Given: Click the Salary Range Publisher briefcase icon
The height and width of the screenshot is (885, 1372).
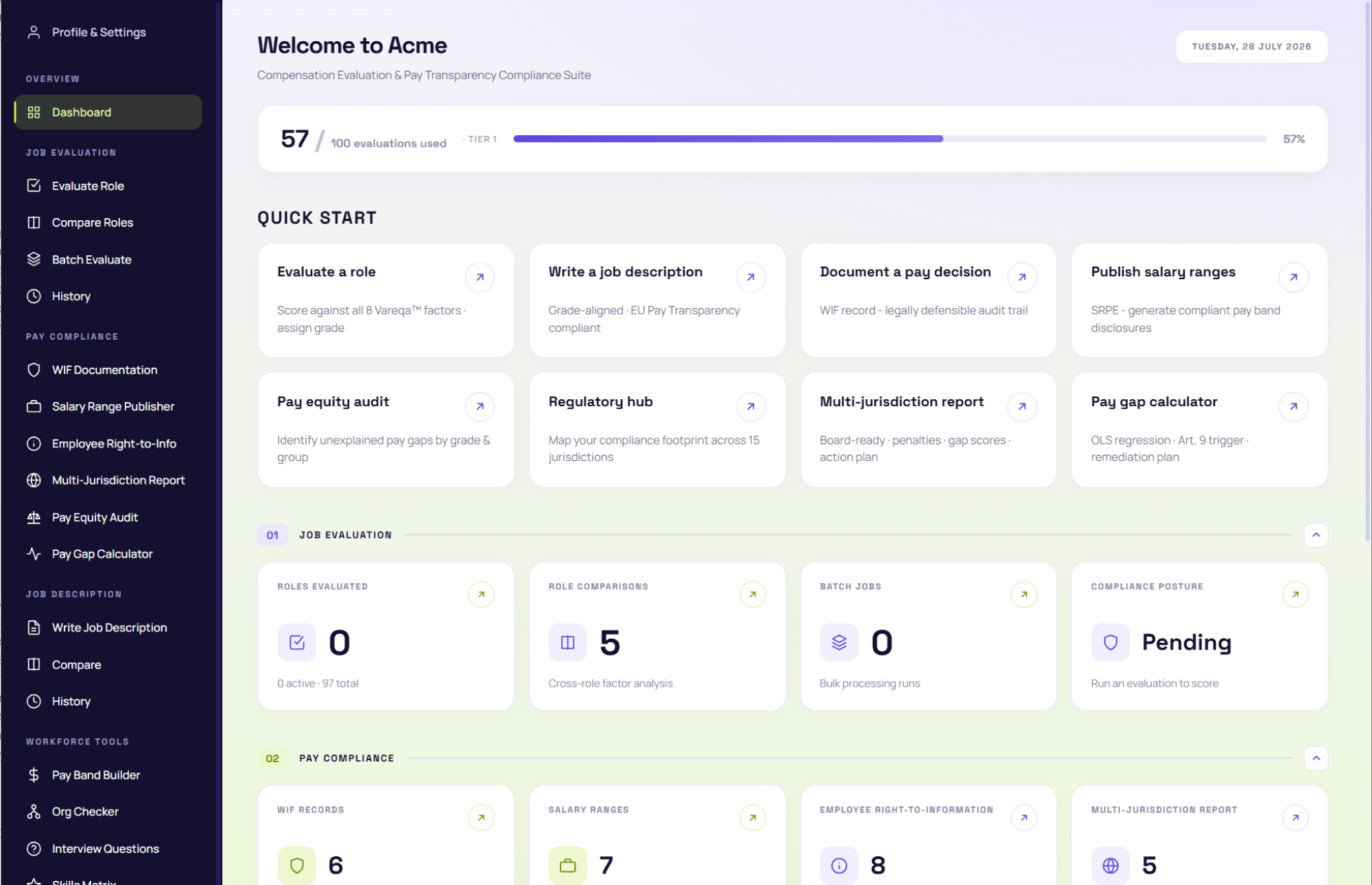Looking at the screenshot, I should tap(34, 407).
